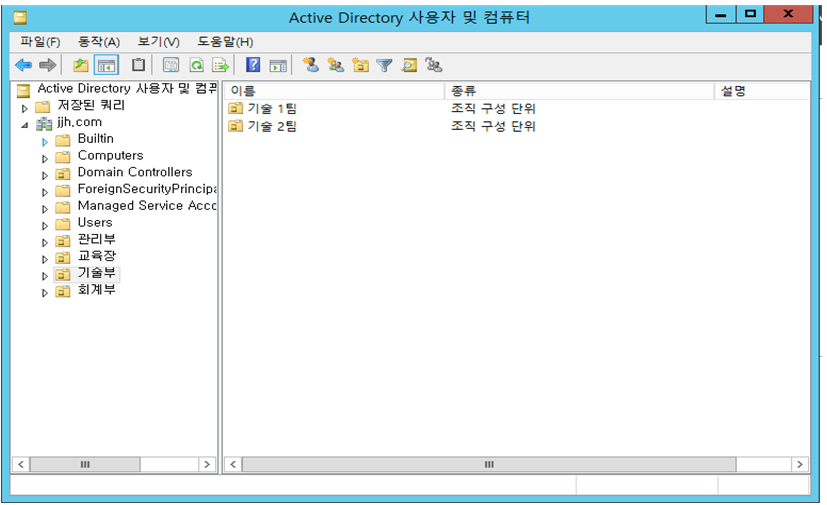Image resolution: width=827 pixels, height=505 pixels.
Task: Select the Users tree item
Action: point(95,222)
